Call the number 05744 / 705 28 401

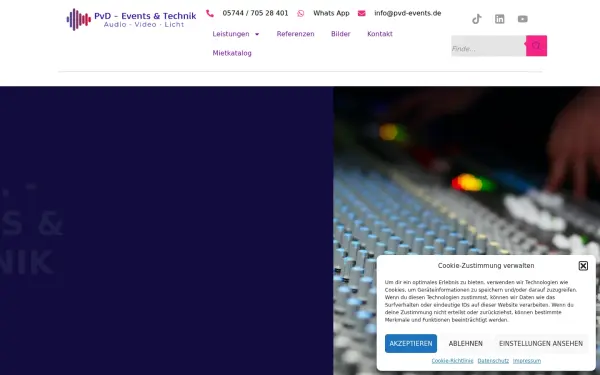255,13
